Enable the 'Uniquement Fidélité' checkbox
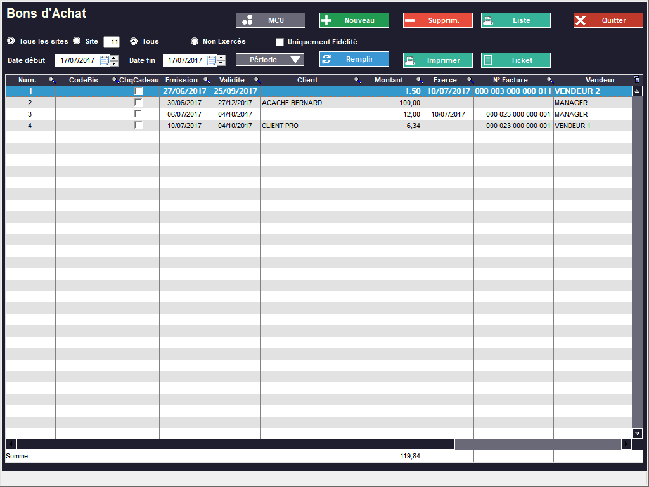The height and width of the screenshot is (487, 649). click(280, 42)
